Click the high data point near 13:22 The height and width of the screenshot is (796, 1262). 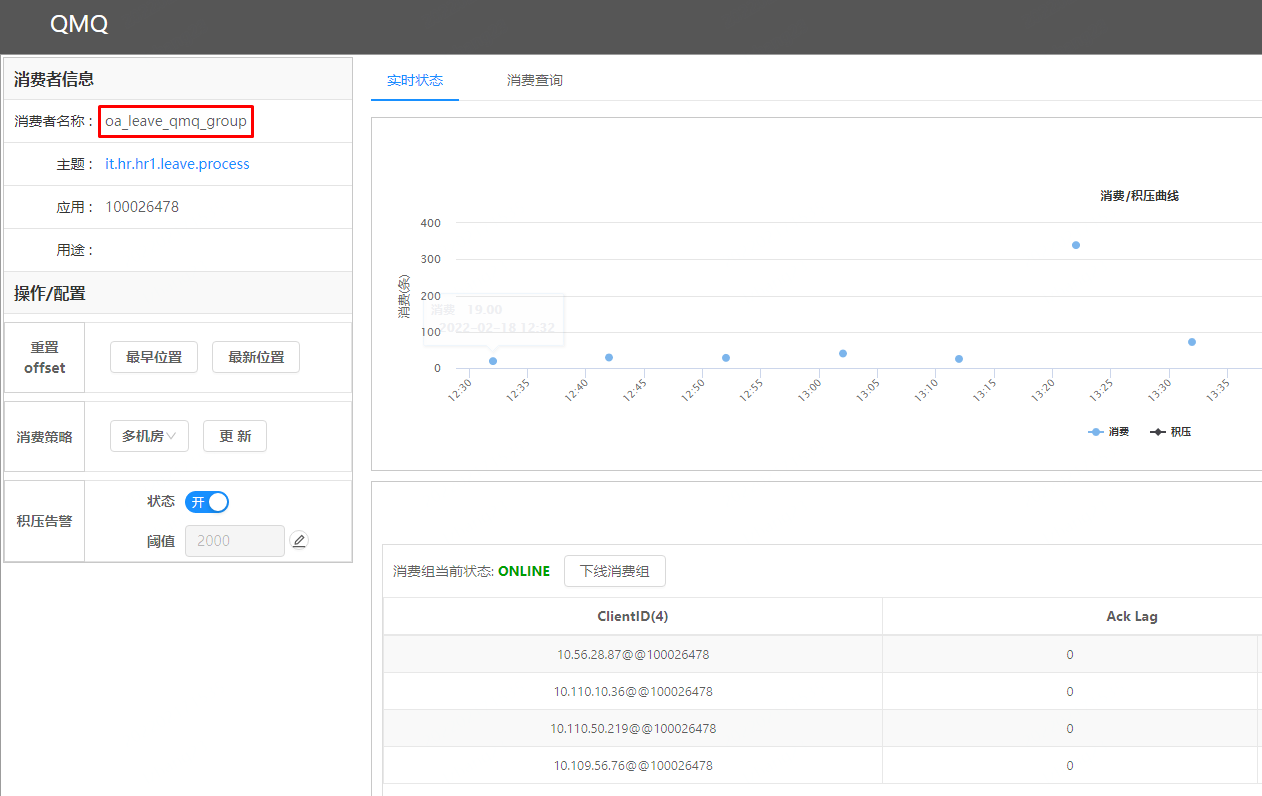coord(1076,245)
